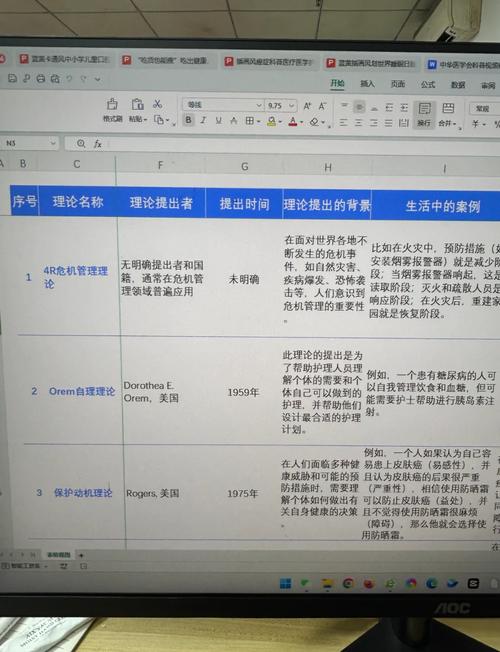
Task: Select the 提出时间 header cell
Action: (244, 204)
